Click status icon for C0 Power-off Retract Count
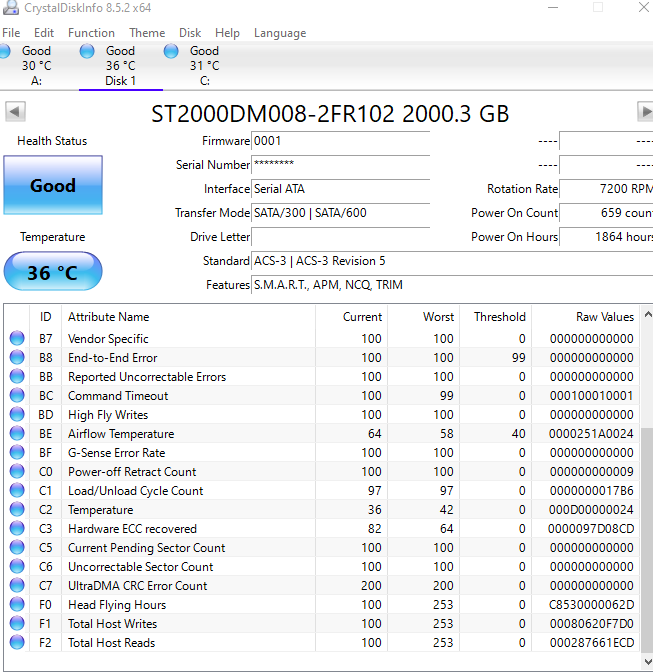The height and width of the screenshot is (672, 653). tap(17, 471)
